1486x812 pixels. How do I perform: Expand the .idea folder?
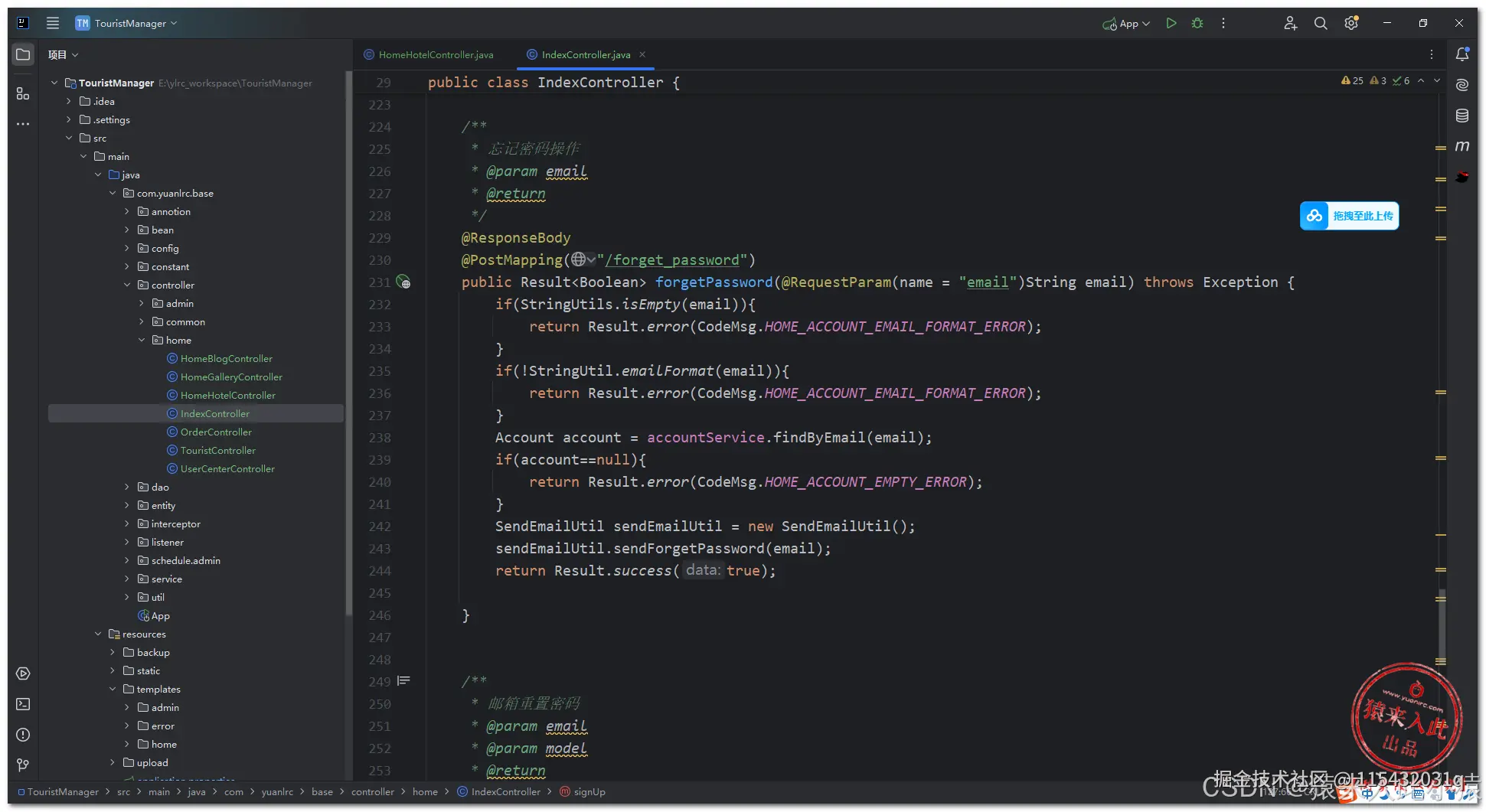pos(69,101)
